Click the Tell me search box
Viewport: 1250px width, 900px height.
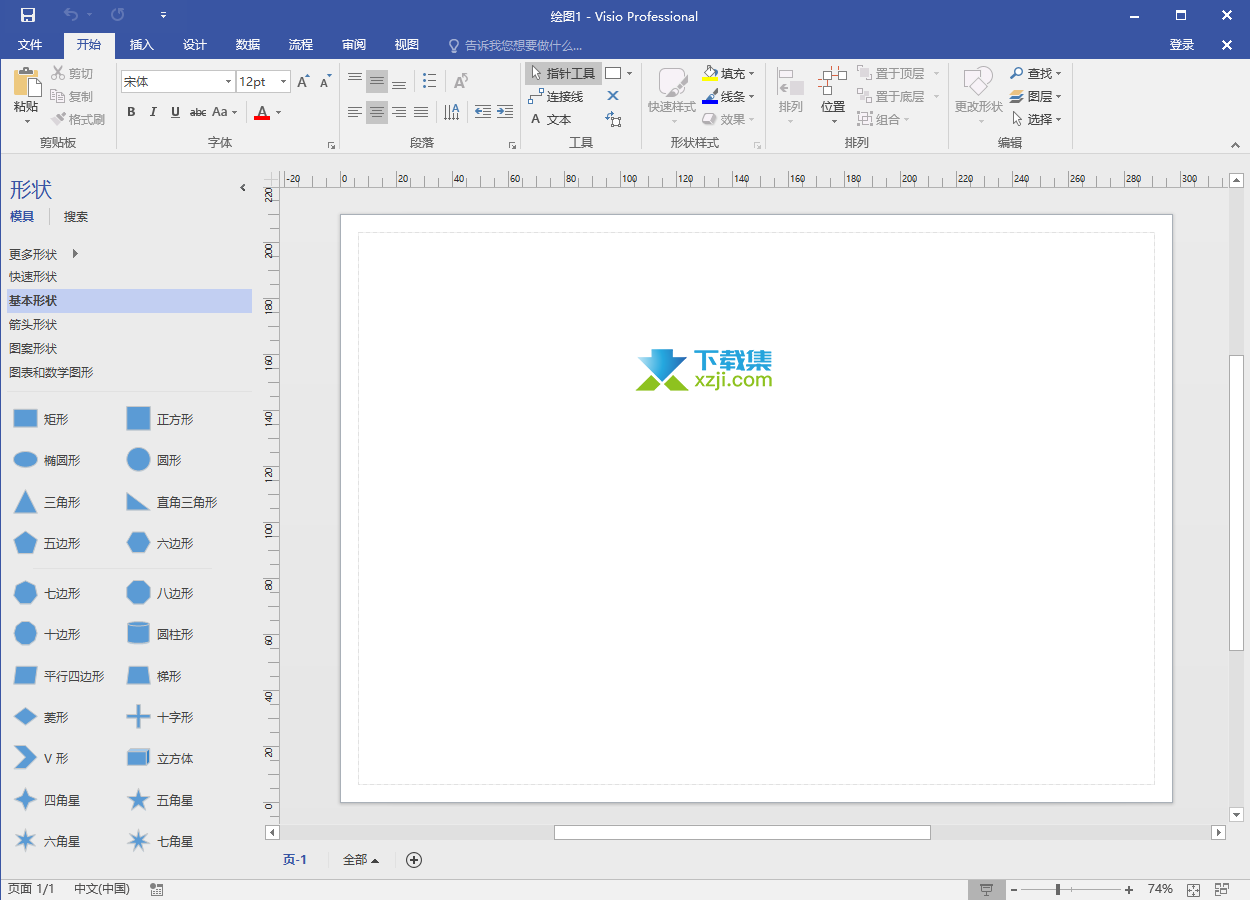pyautogui.click(x=515, y=45)
